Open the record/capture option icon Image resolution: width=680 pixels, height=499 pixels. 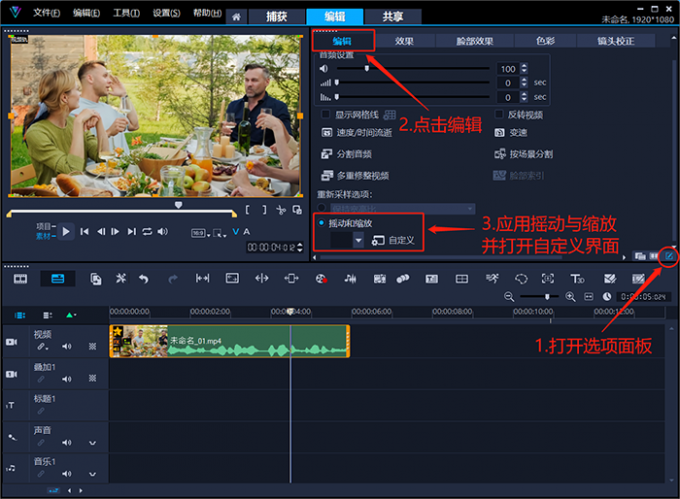(321, 279)
